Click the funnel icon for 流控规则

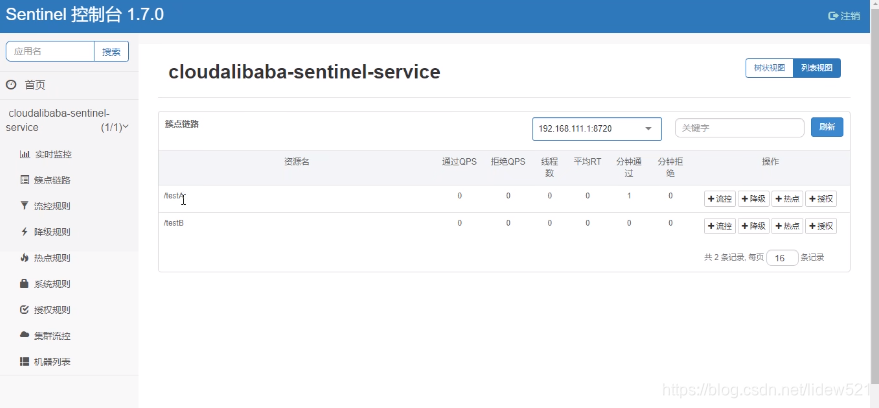click(24, 206)
